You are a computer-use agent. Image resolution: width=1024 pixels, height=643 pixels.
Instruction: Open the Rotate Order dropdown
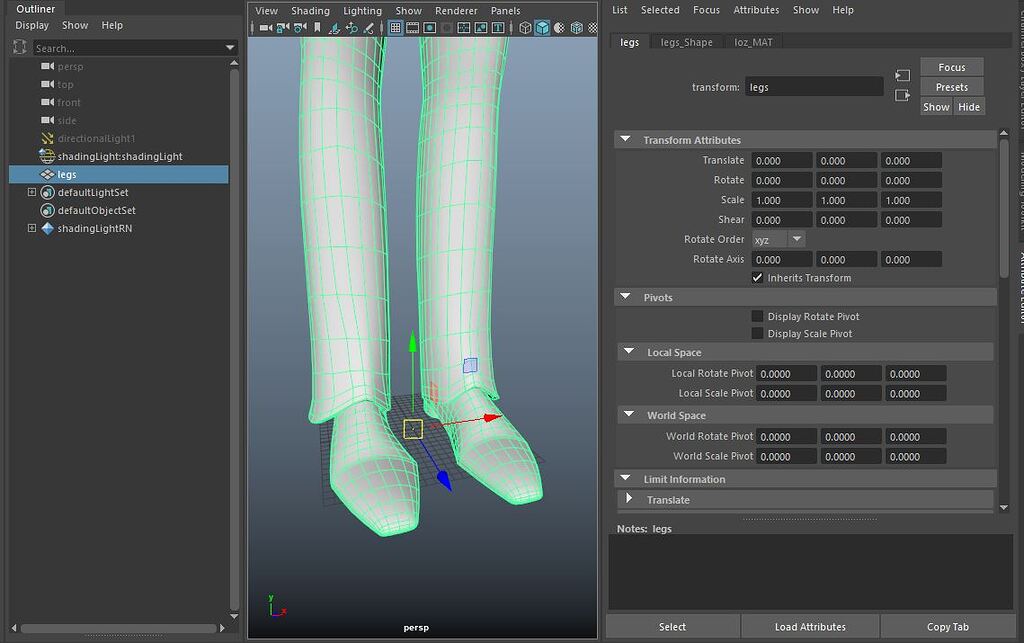(779, 239)
